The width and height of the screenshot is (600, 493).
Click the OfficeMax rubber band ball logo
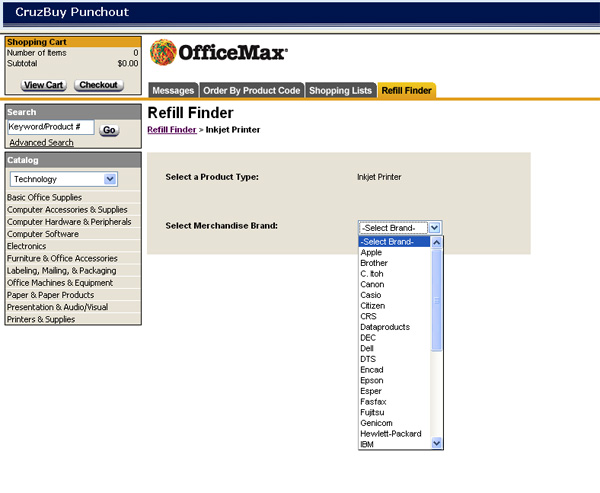163,52
